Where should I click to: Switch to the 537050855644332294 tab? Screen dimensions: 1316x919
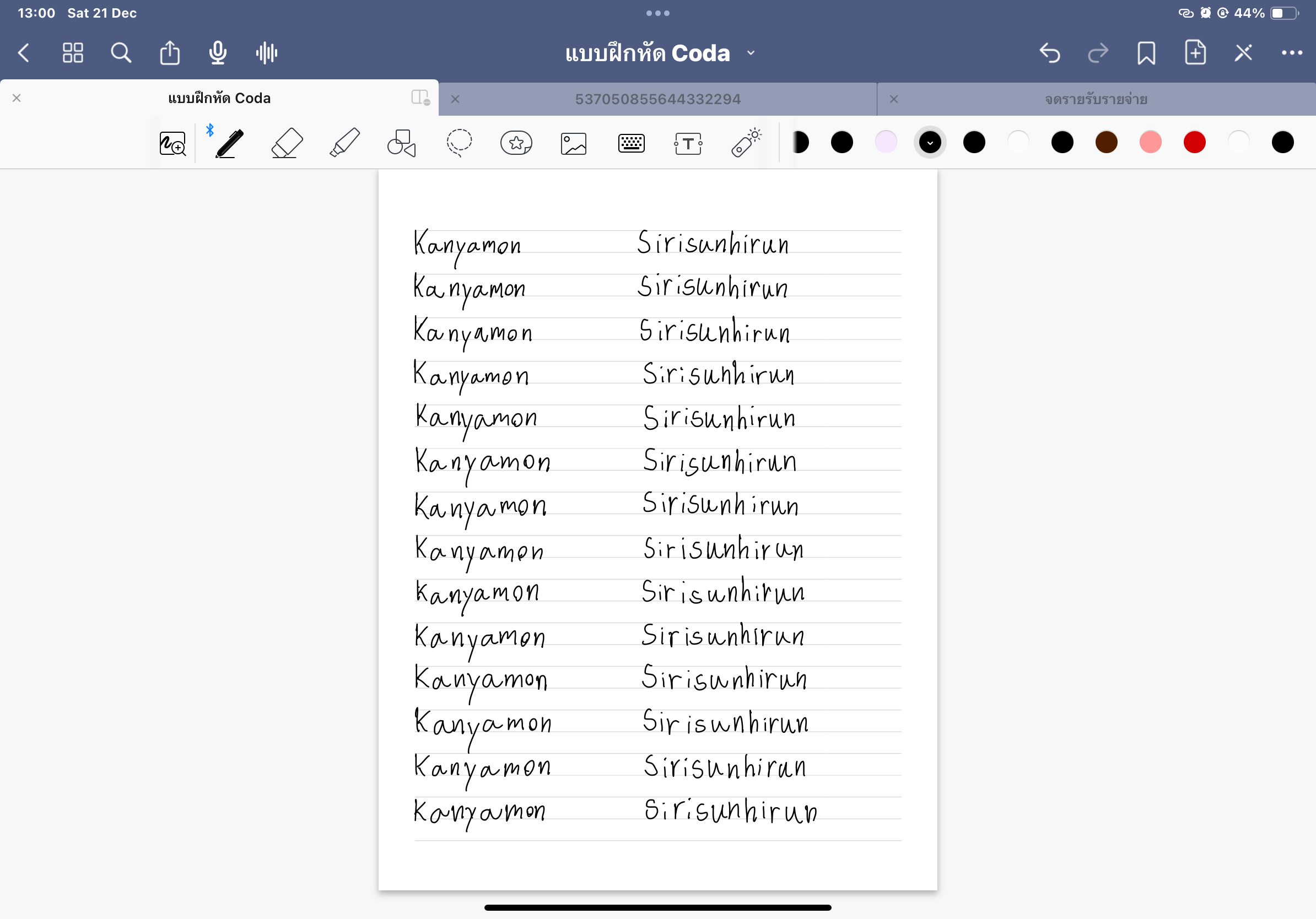tap(657, 99)
